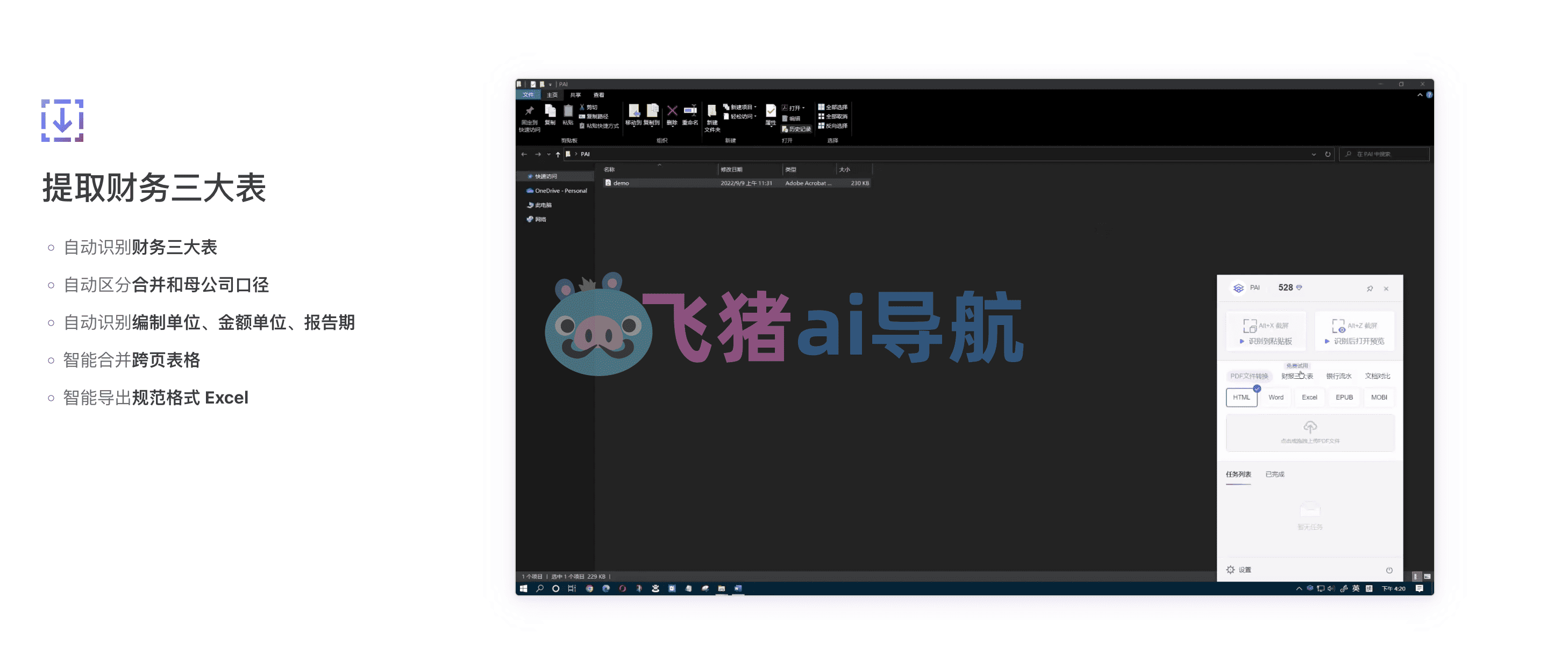
Task: Select Word output format
Action: [1275, 397]
